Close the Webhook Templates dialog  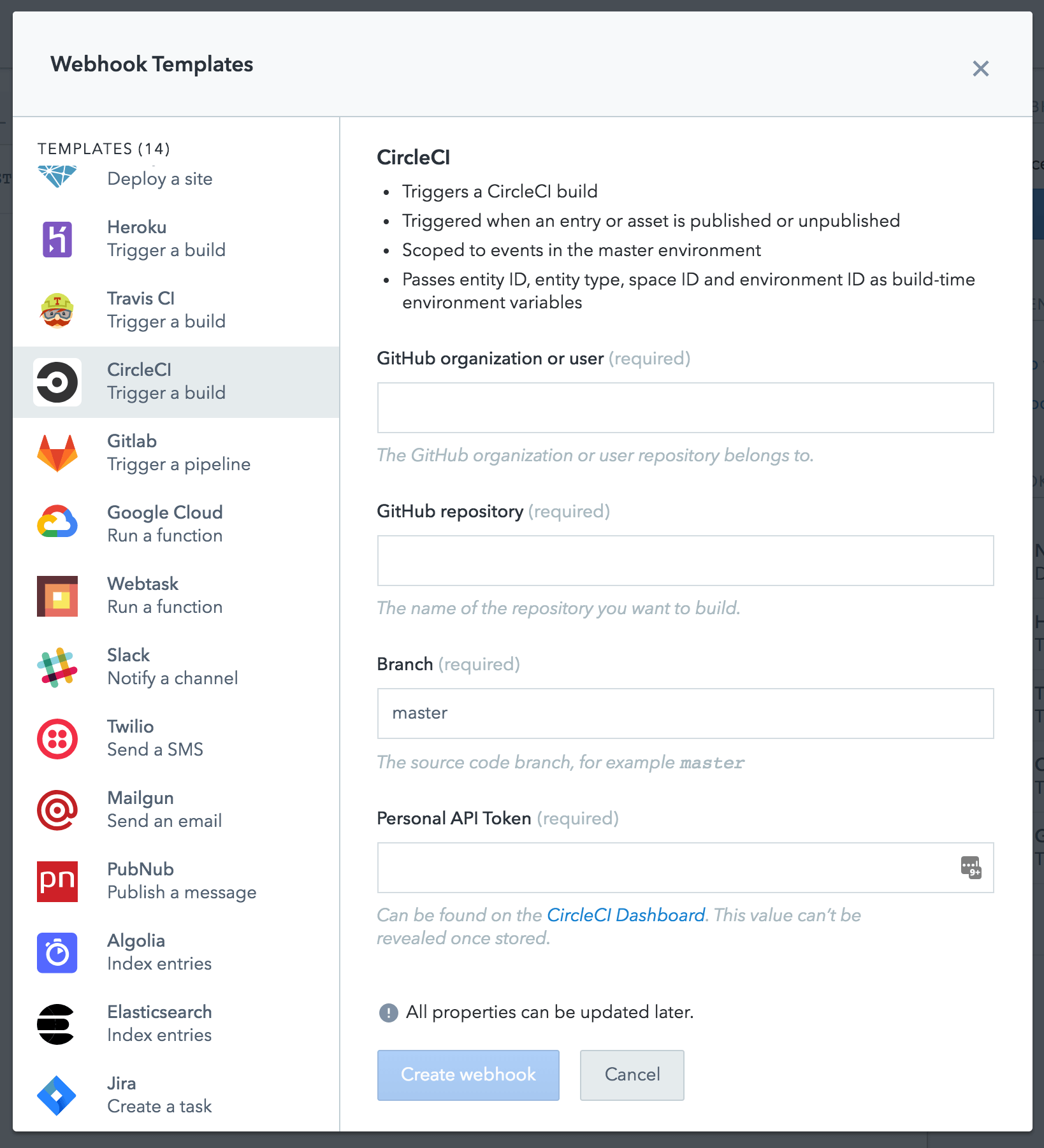coord(980,69)
